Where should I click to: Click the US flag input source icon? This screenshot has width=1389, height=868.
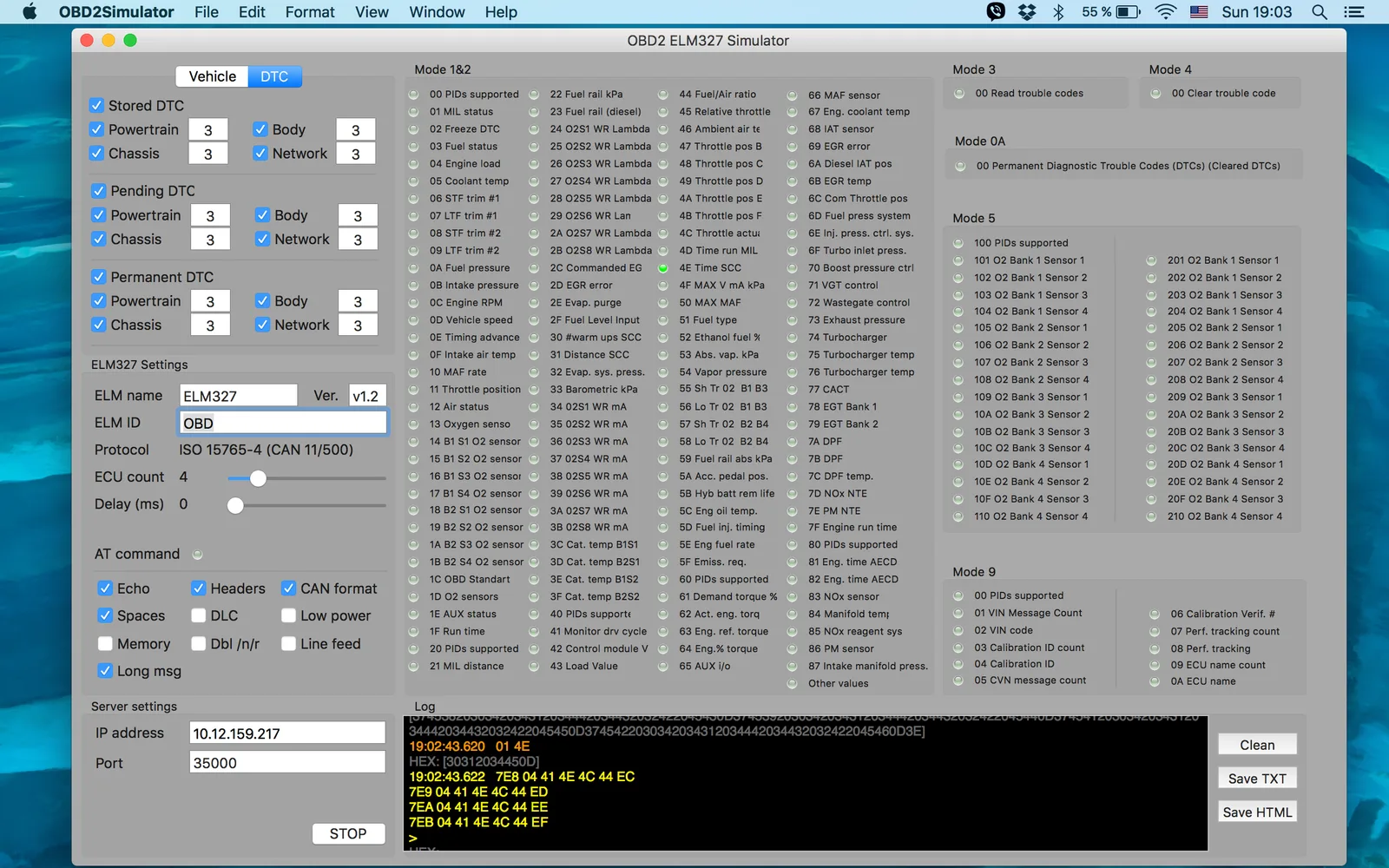[x=1199, y=12]
